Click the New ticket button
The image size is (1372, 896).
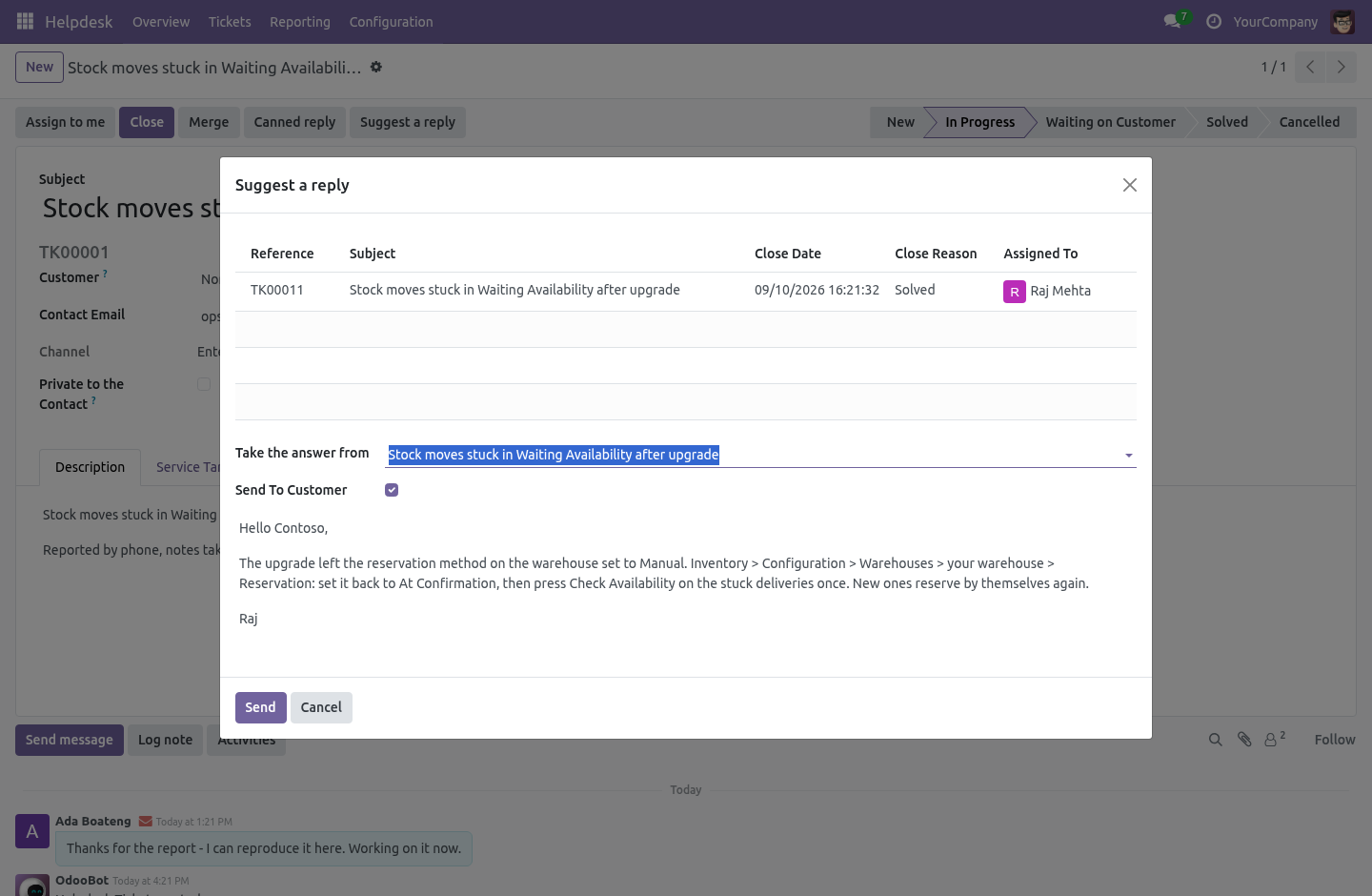click(x=40, y=67)
